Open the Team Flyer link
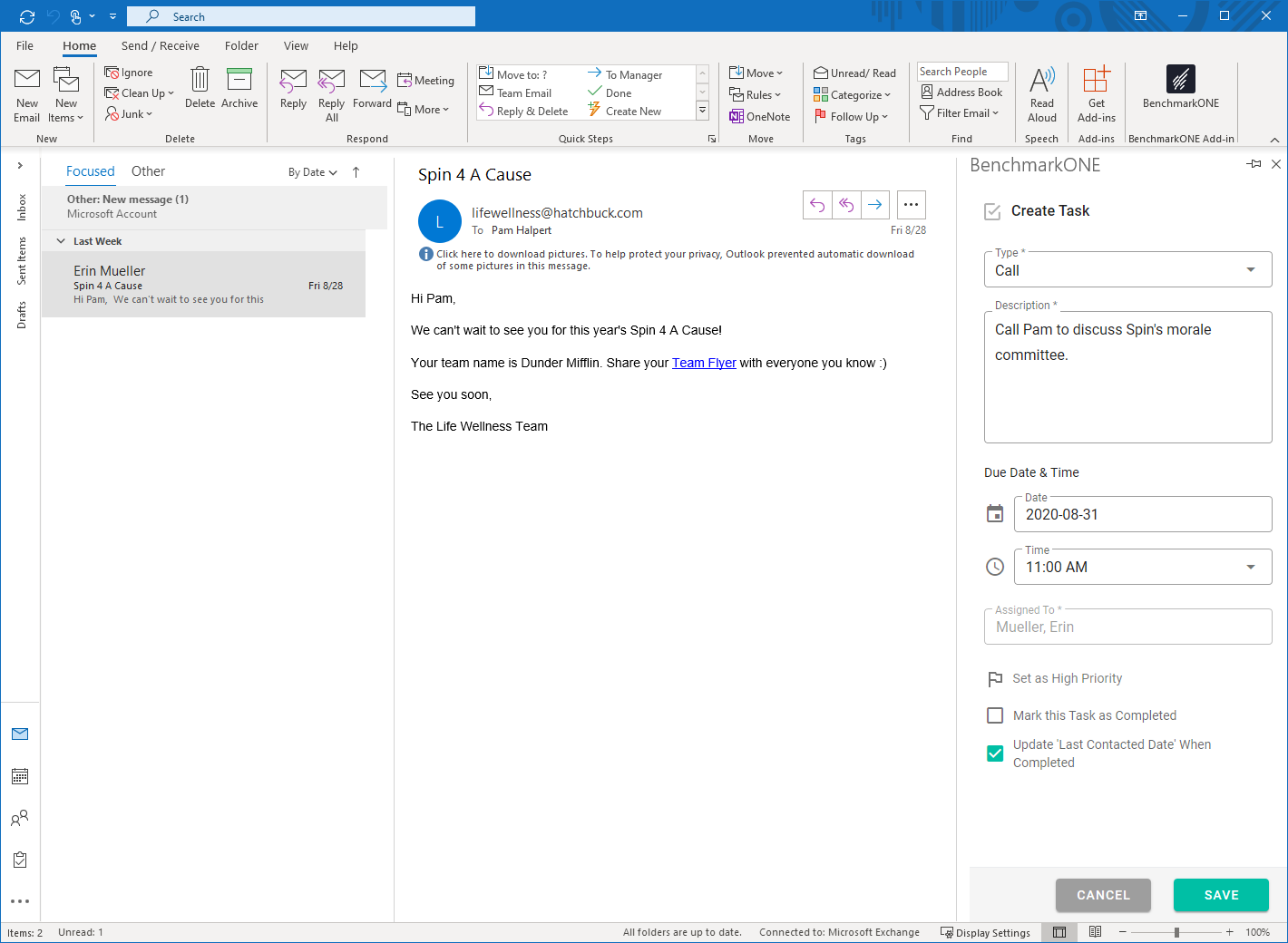The width and height of the screenshot is (1288, 943). (x=704, y=363)
